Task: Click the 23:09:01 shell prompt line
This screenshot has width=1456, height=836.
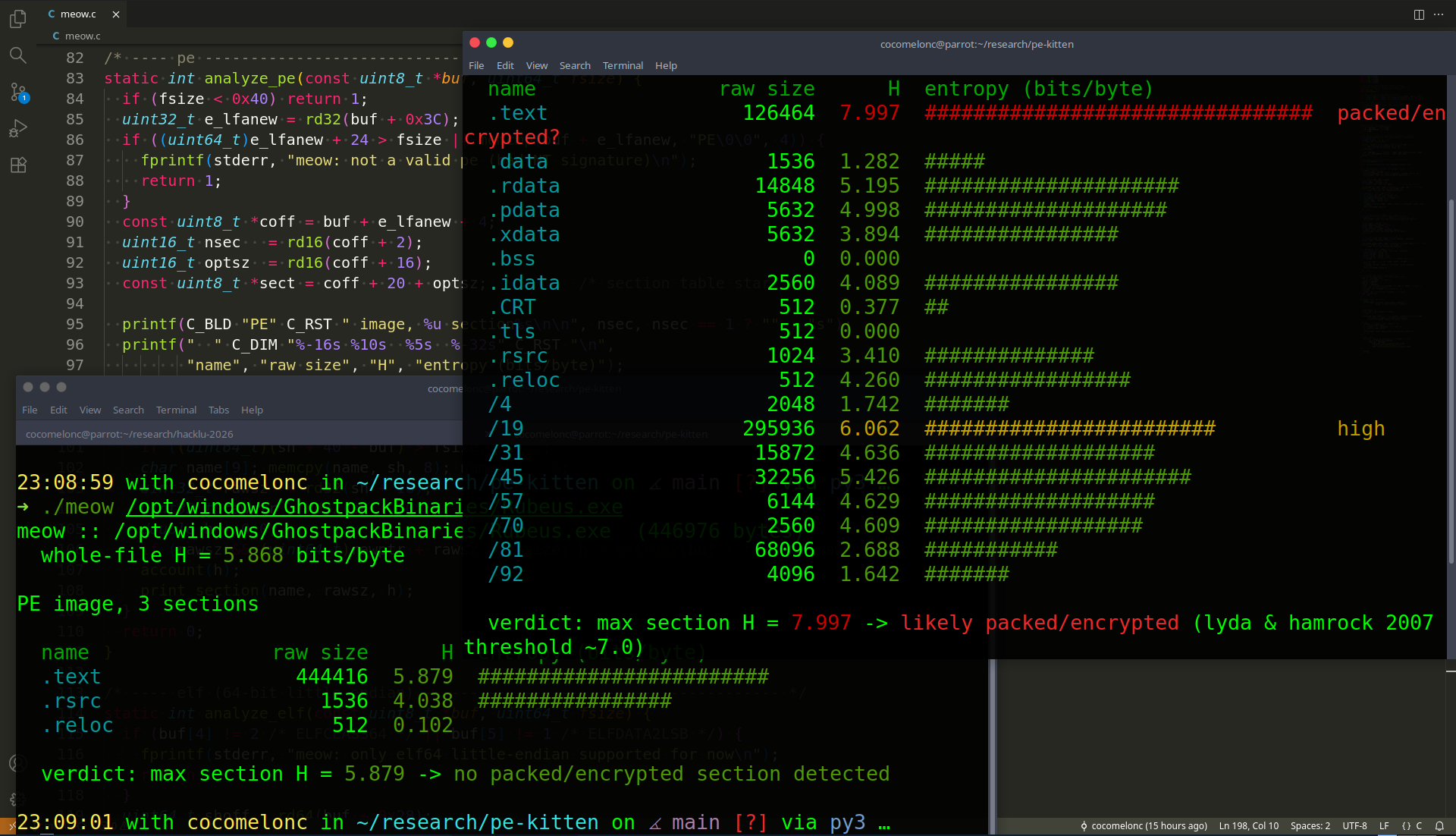Action: coord(453,822)
